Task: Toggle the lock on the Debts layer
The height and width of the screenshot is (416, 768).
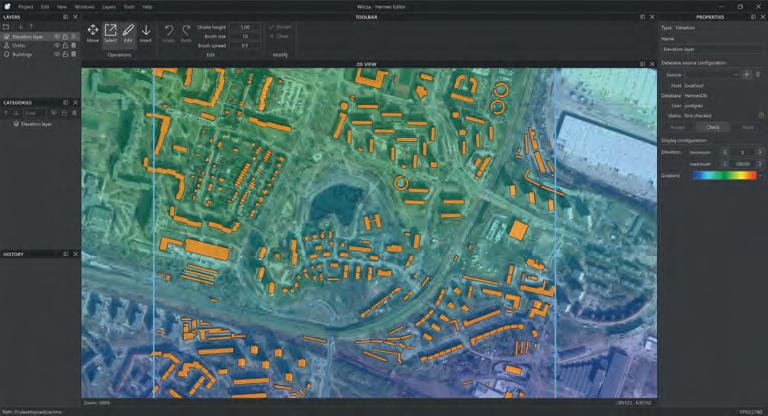Action: click(x=65, y=45)
